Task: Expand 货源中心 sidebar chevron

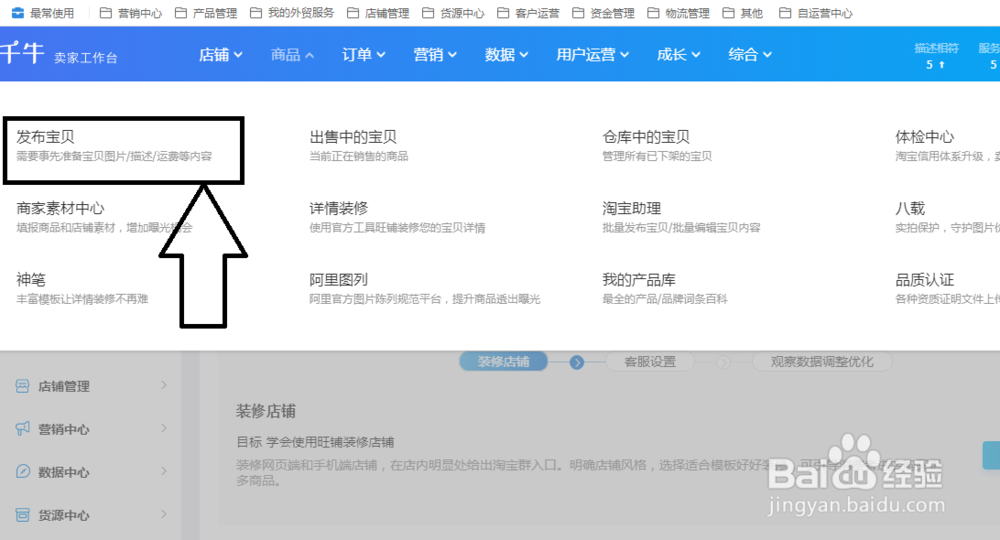Action: tap(164, 514)
